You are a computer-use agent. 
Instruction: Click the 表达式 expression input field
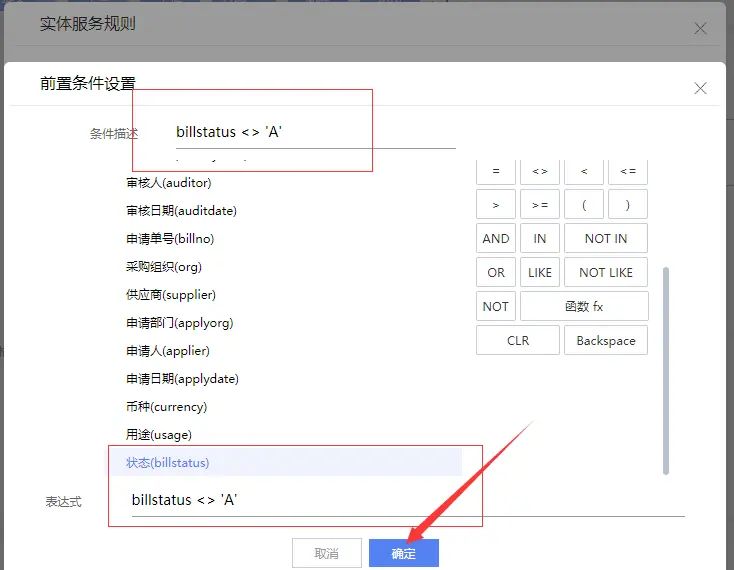[x=408, y=500]
